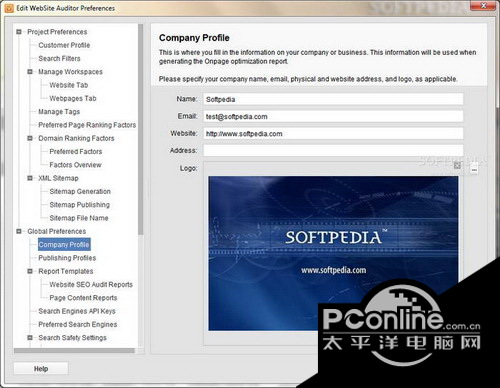Image resolution: width=500 pixels, height=388 pixels.
Task: Select Manage Workspaces label
Action: click(x=70, y=72)
